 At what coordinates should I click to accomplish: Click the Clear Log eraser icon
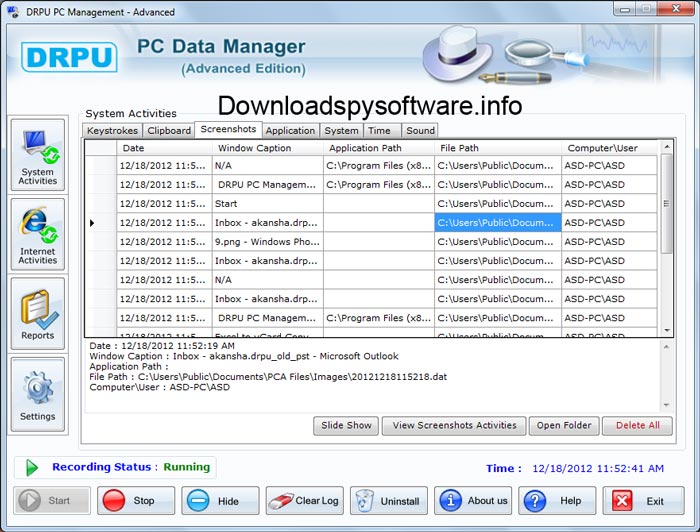(280, 501)
